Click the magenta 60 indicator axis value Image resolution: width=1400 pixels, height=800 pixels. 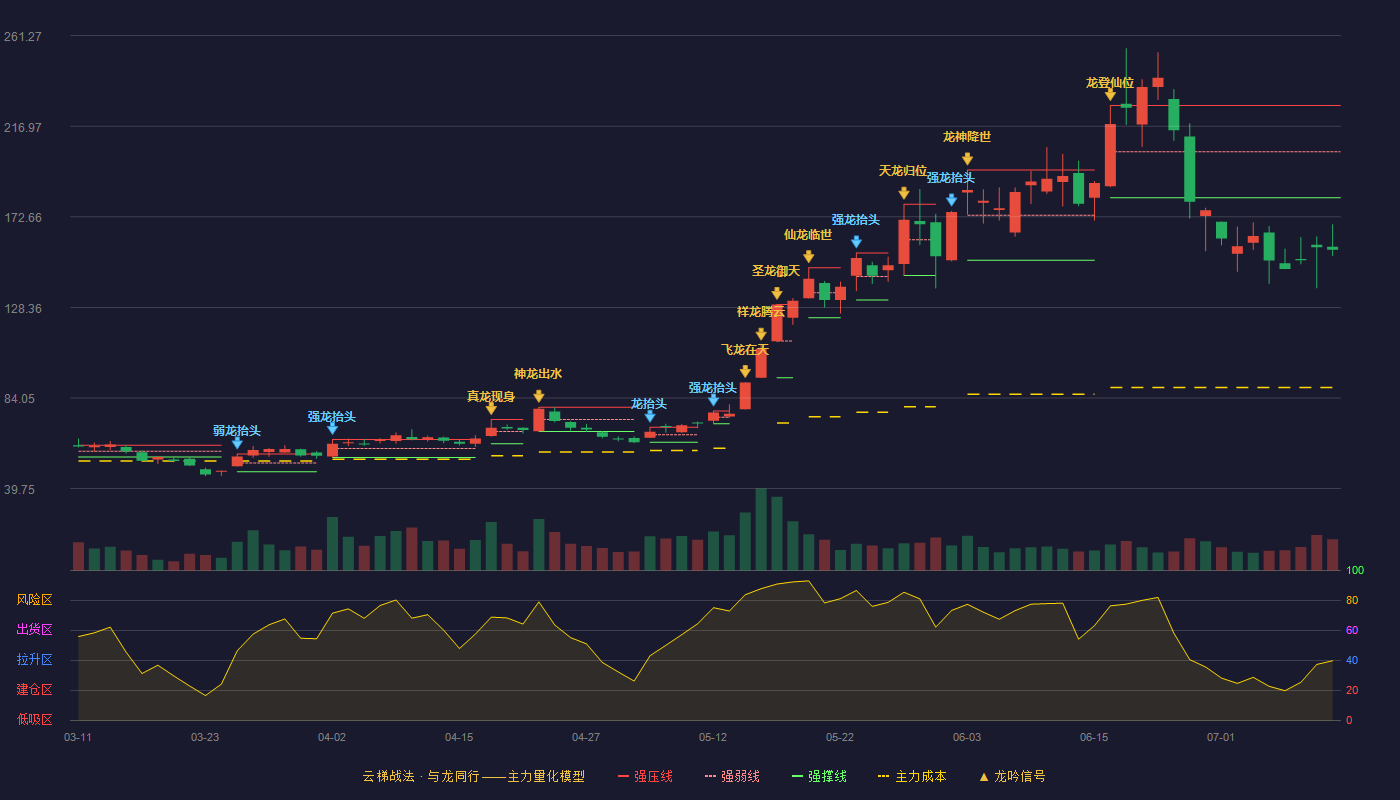click(1352, 630)
